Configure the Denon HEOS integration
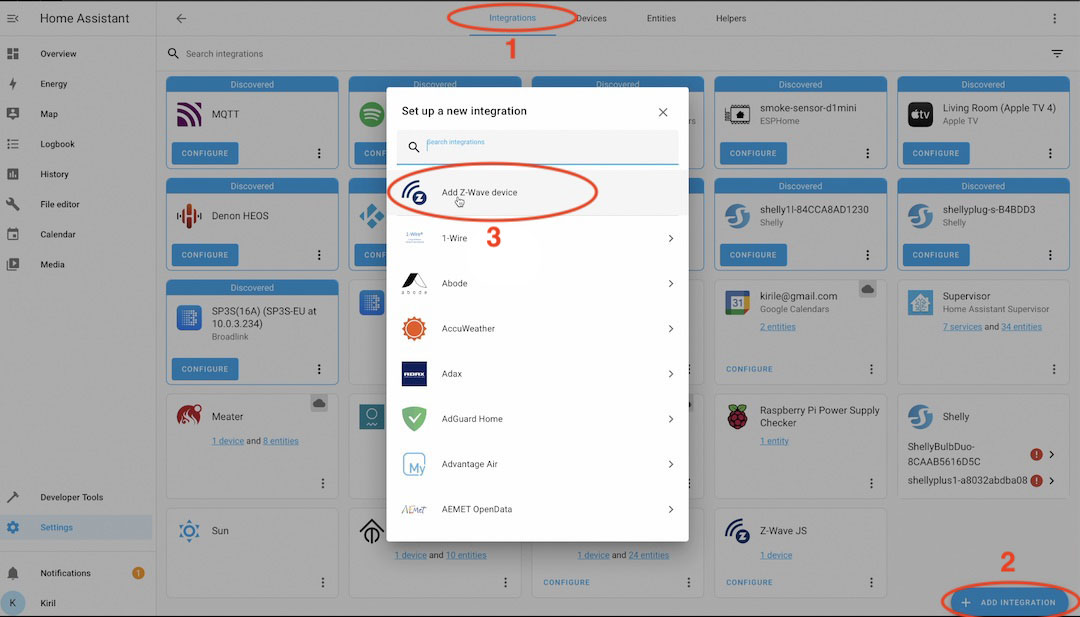The height and width of the screenshot is (617, 1080). click(x=205, y=255)
